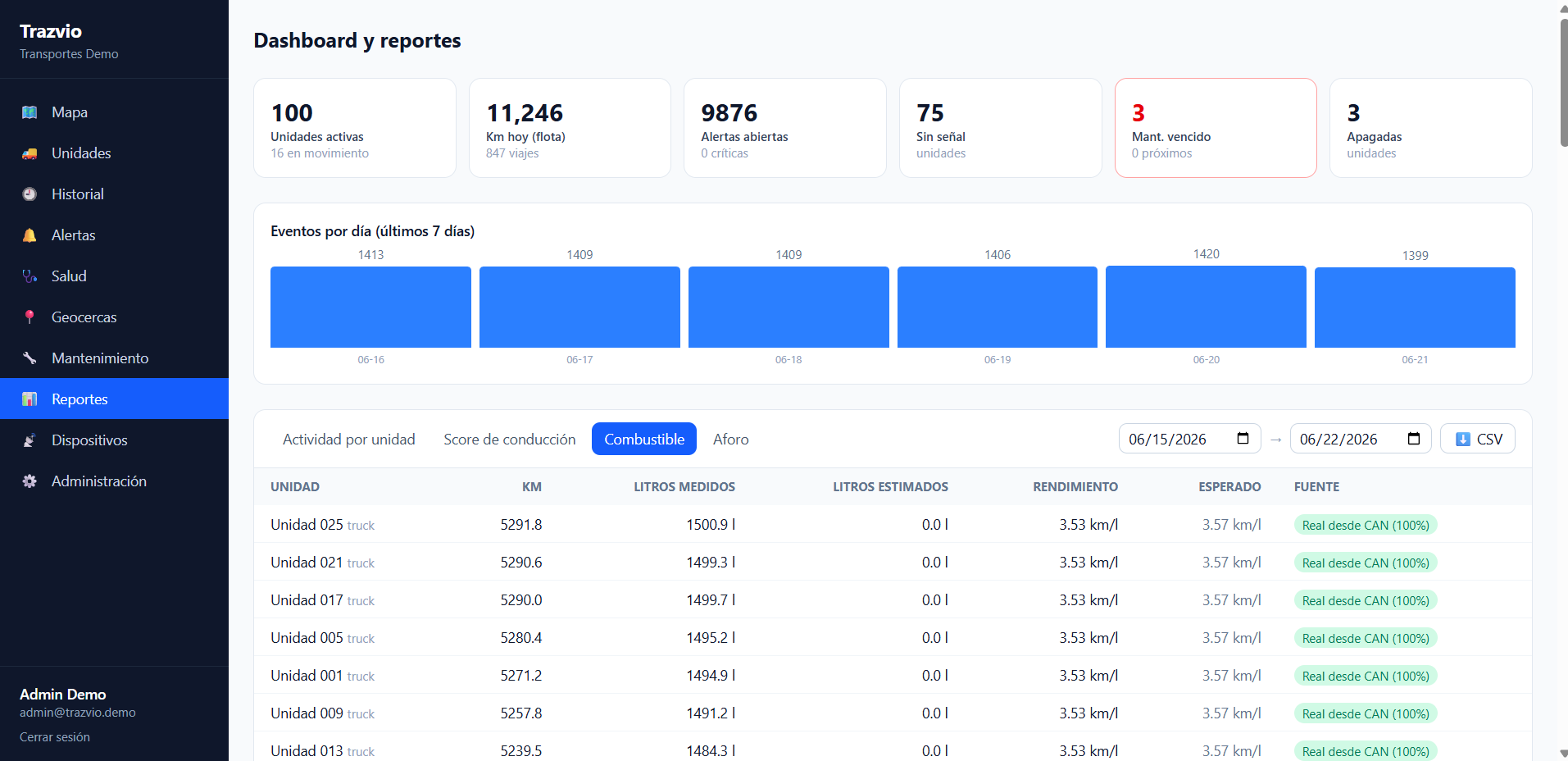Screen dimensions: 1568x761
Task: Open start date calendar picker
Action: pos(1243,439)
